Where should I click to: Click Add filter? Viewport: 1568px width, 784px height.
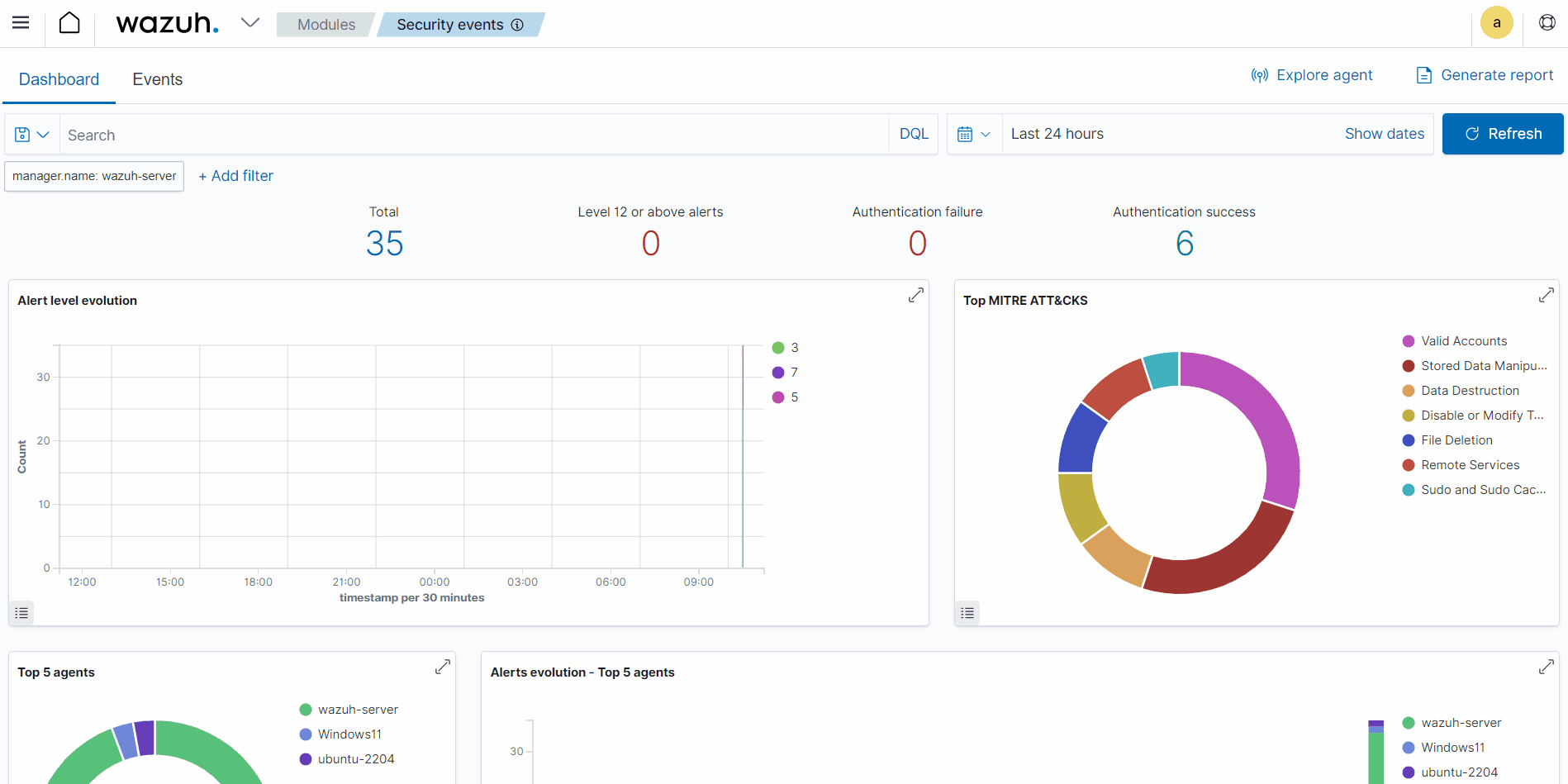coord(235,176)
